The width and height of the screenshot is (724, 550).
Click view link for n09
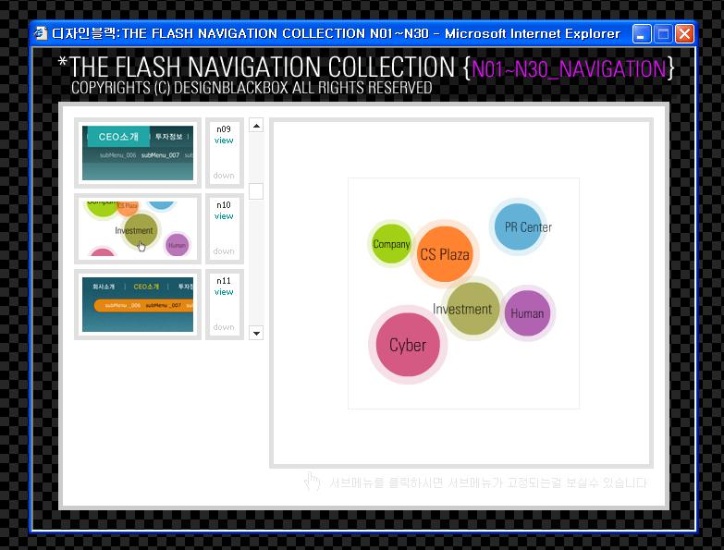click(x=223, y=140)
